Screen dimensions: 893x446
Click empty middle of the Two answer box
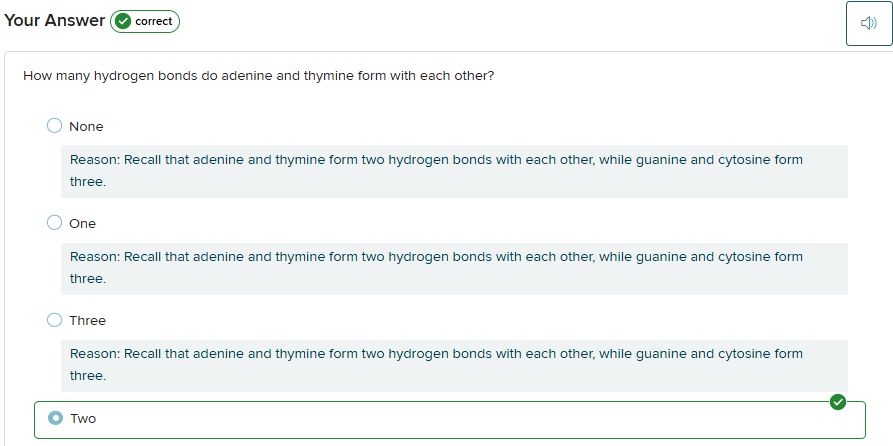[450, 419]
